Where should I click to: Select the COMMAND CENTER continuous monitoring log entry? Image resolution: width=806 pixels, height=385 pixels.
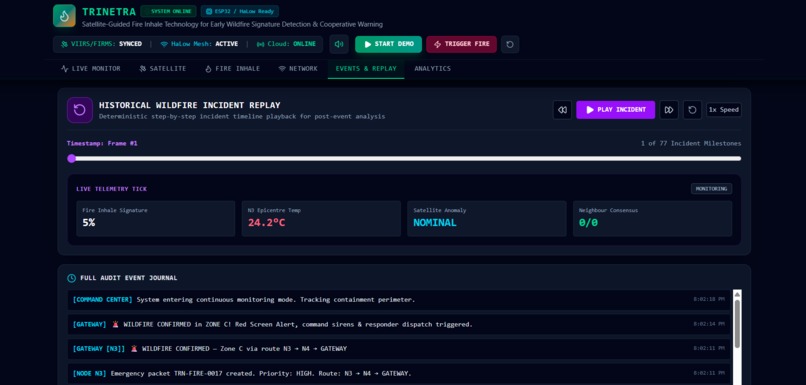(399, 300)
